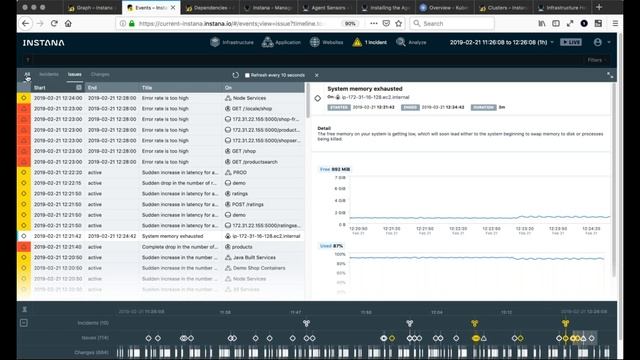Click the browser Search field
This screenshot has width=640, height=360.
(452, 24)
